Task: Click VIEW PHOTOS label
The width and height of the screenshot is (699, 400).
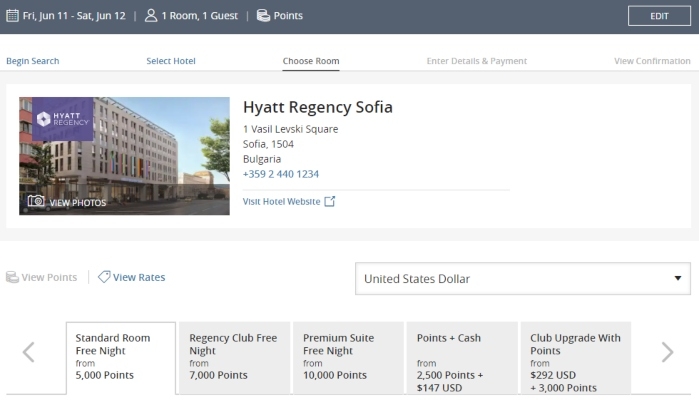Action: coord(78,203)
